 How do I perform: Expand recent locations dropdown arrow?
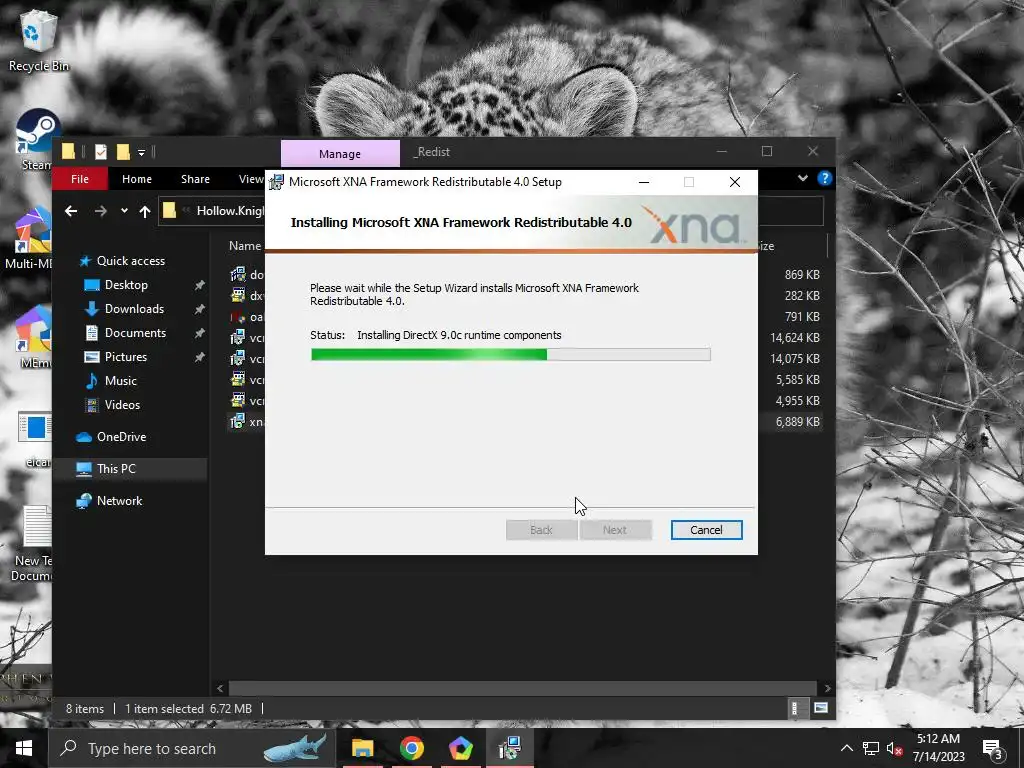click(x=124, y=211)
